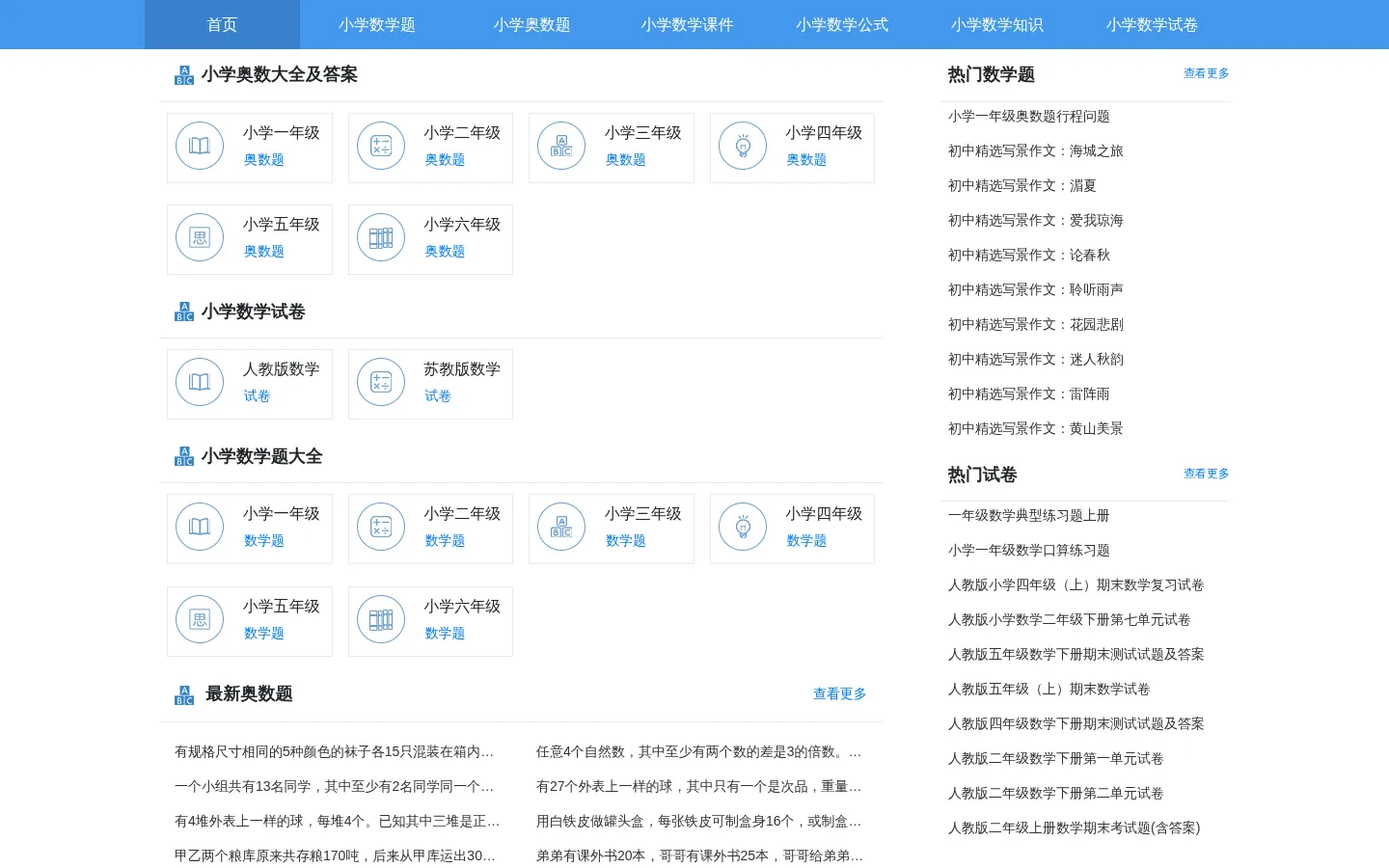Open the 小学数学知识 navigation tab
Screen dimensions: 1389x868
[x=997, y=24]
